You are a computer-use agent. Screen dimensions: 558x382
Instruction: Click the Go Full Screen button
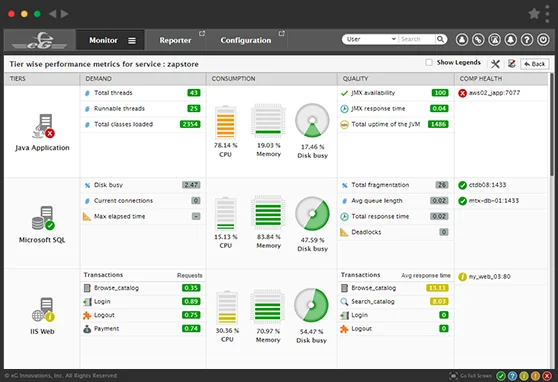tap(471, 376)
